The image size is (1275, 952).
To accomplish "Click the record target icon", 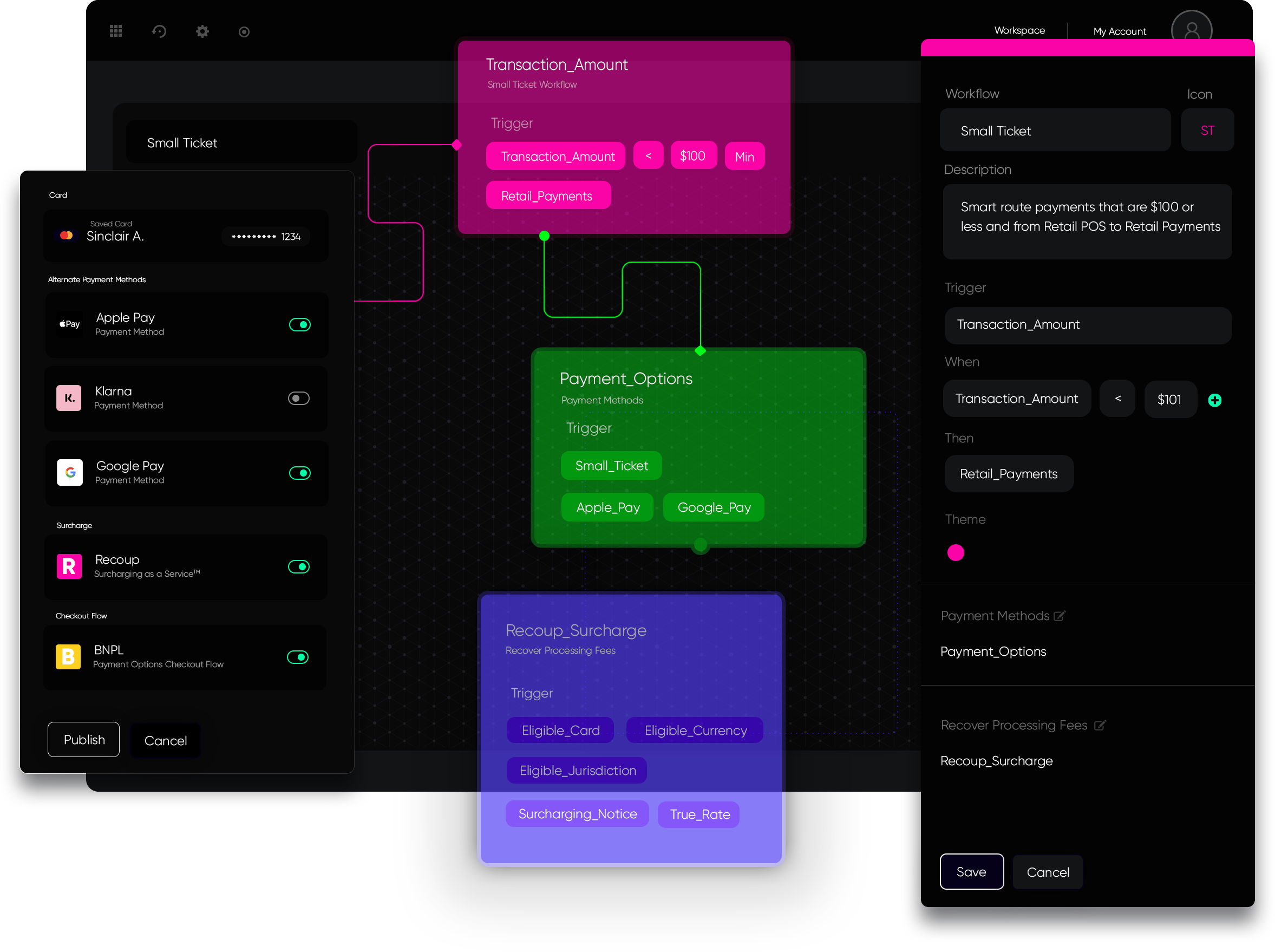I will 244,32.
